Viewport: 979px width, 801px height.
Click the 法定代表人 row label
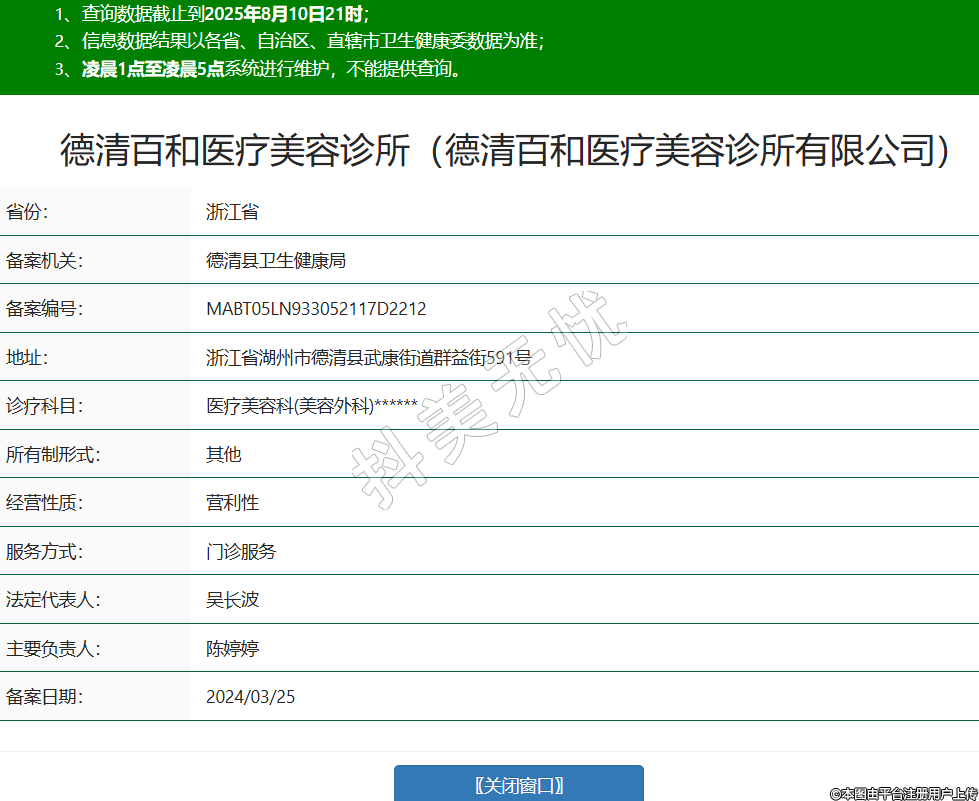(x=53, y=600)
